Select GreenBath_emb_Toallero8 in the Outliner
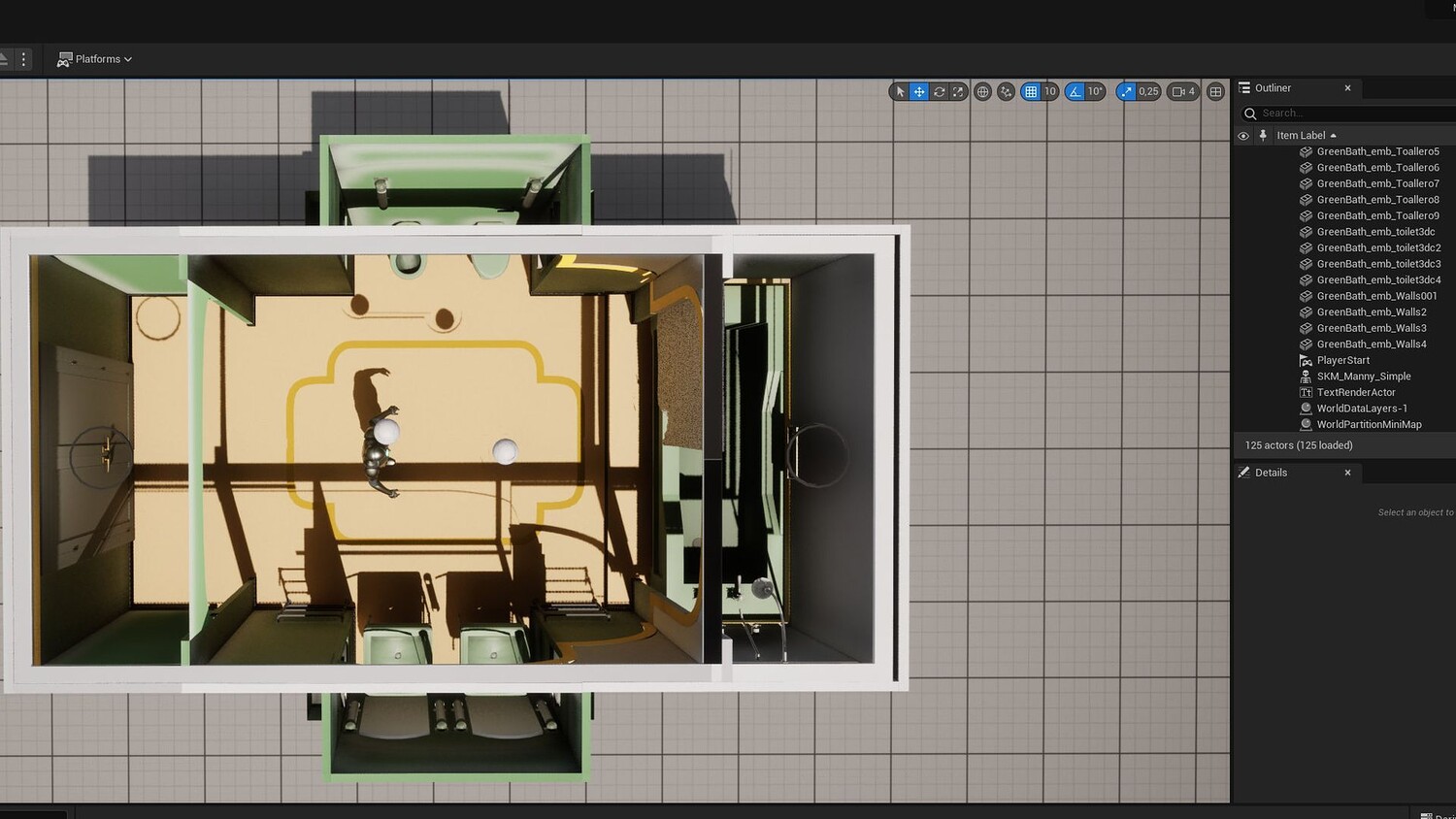The height and width of the screenshot is (819, 1456). (x=1377, y=200)
